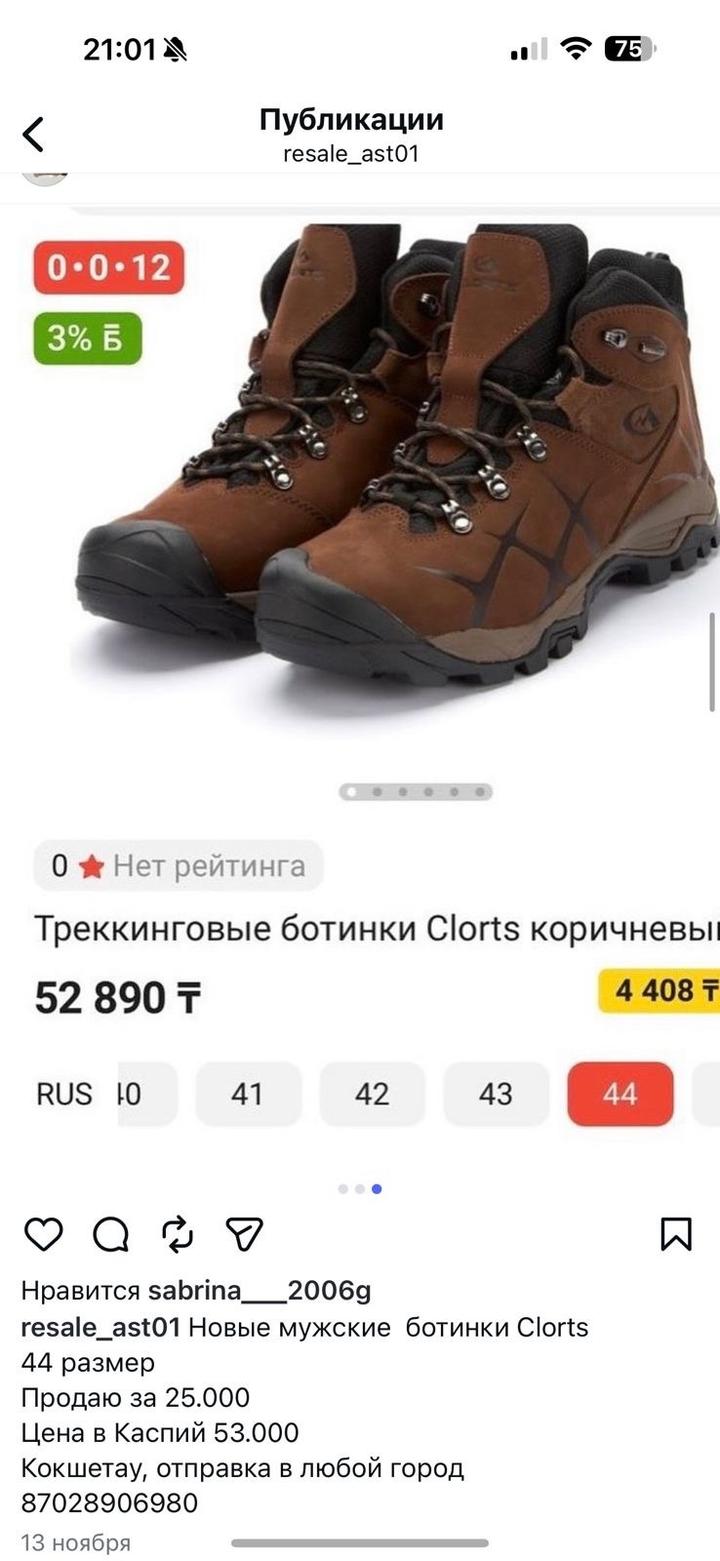The image size is (720, 1561).
Task: Tap the carousel page dots under the post
Action: [360, 1189]
